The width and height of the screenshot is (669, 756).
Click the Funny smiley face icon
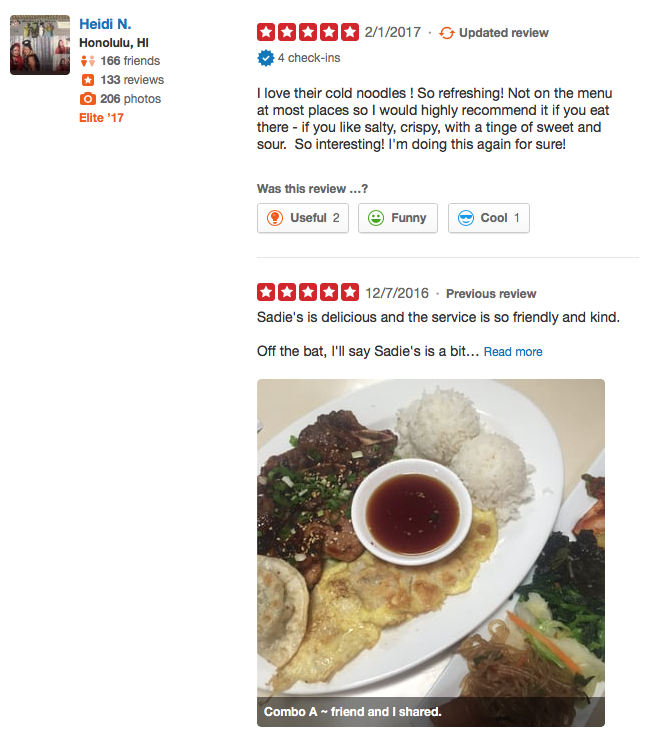tap(376, 218)
